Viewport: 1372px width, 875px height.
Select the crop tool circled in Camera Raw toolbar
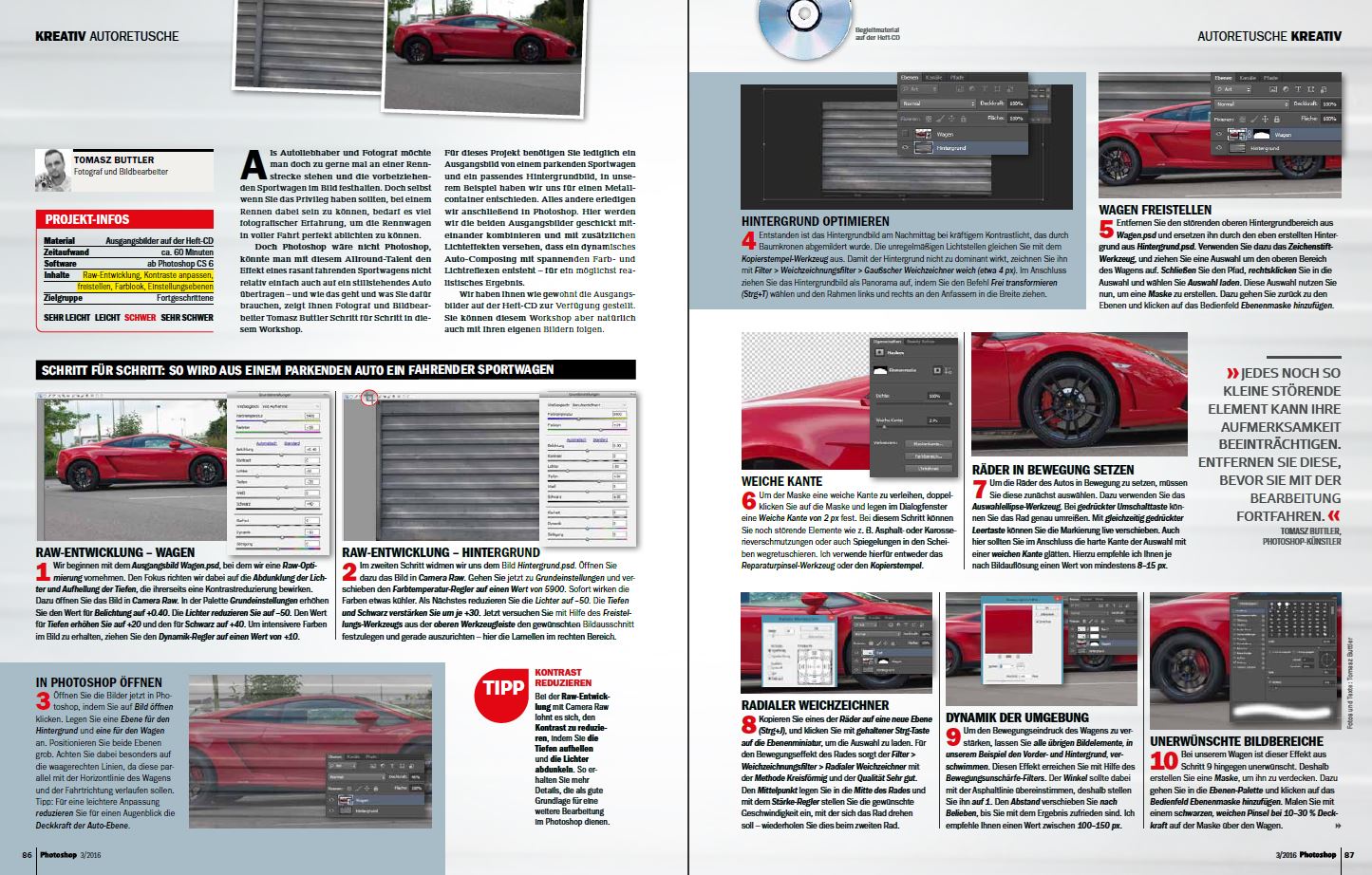click(x=369, y=398)
